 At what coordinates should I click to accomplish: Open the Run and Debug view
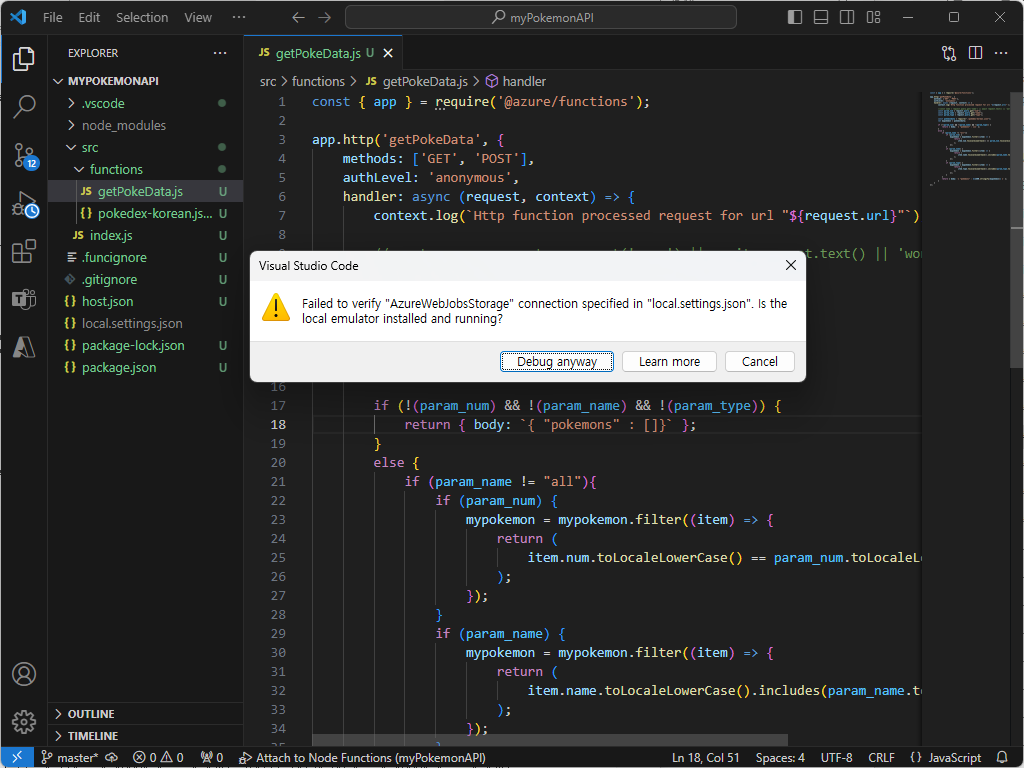[24, 204]
